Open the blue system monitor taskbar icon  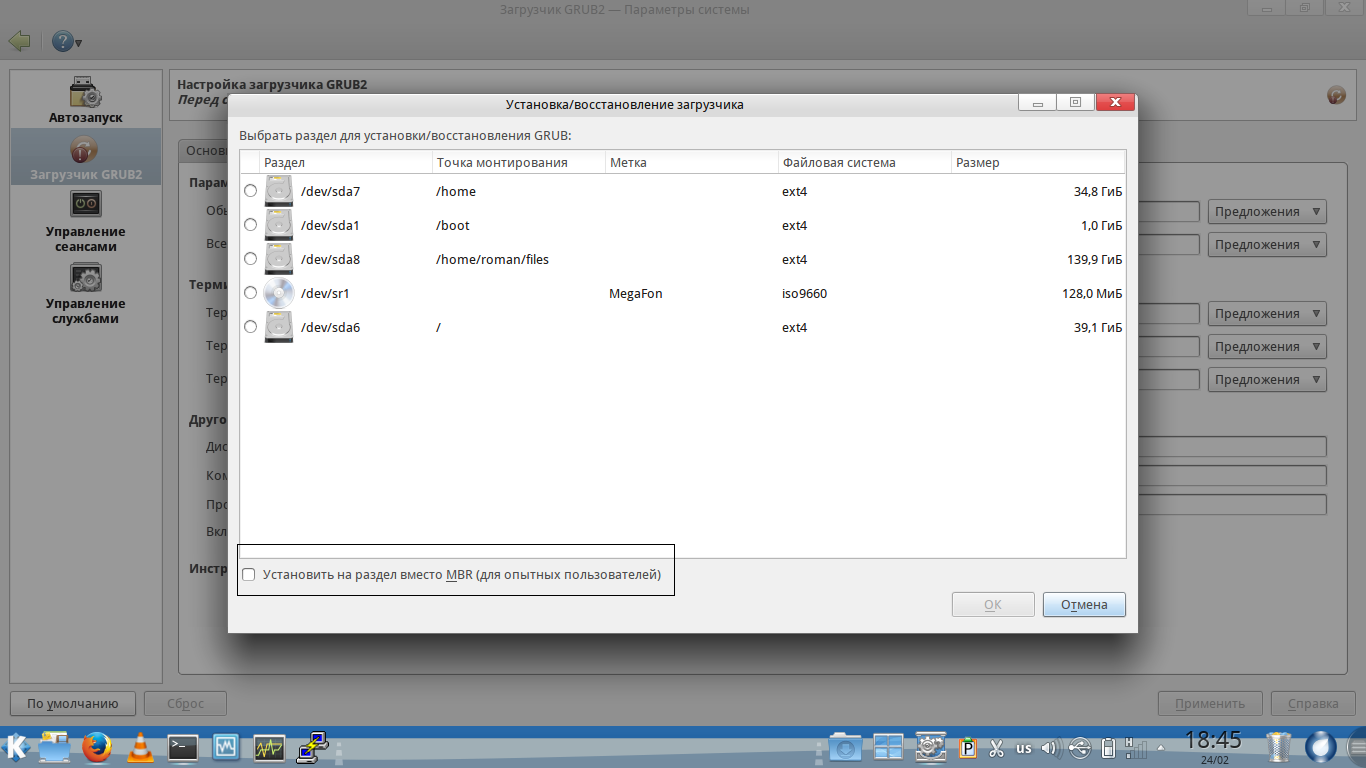tap(226, 746)
